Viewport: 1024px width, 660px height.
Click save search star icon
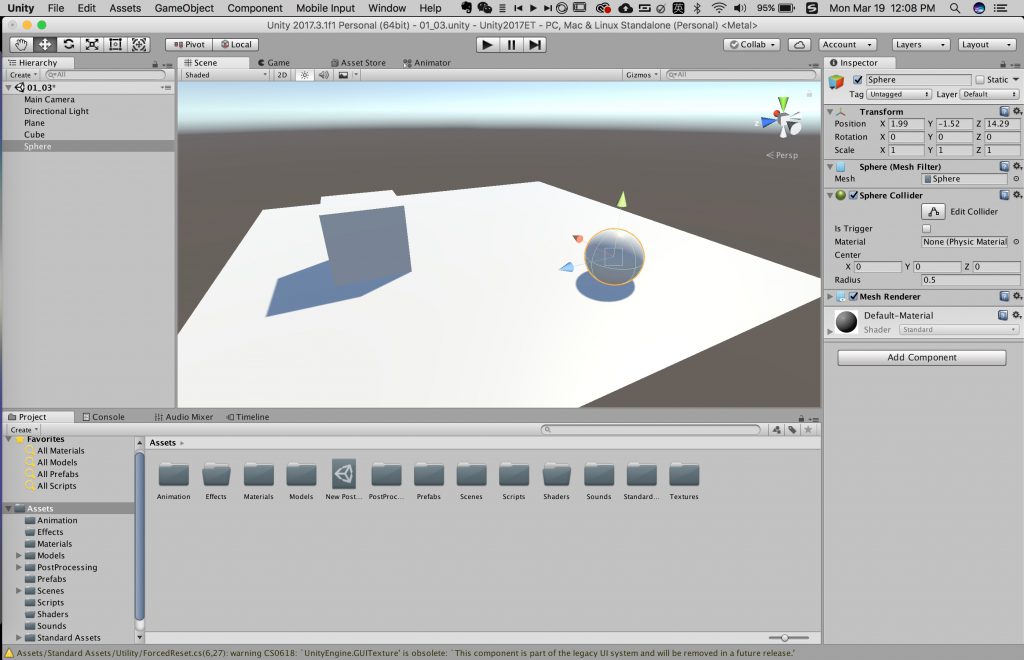tap(808, 430)
